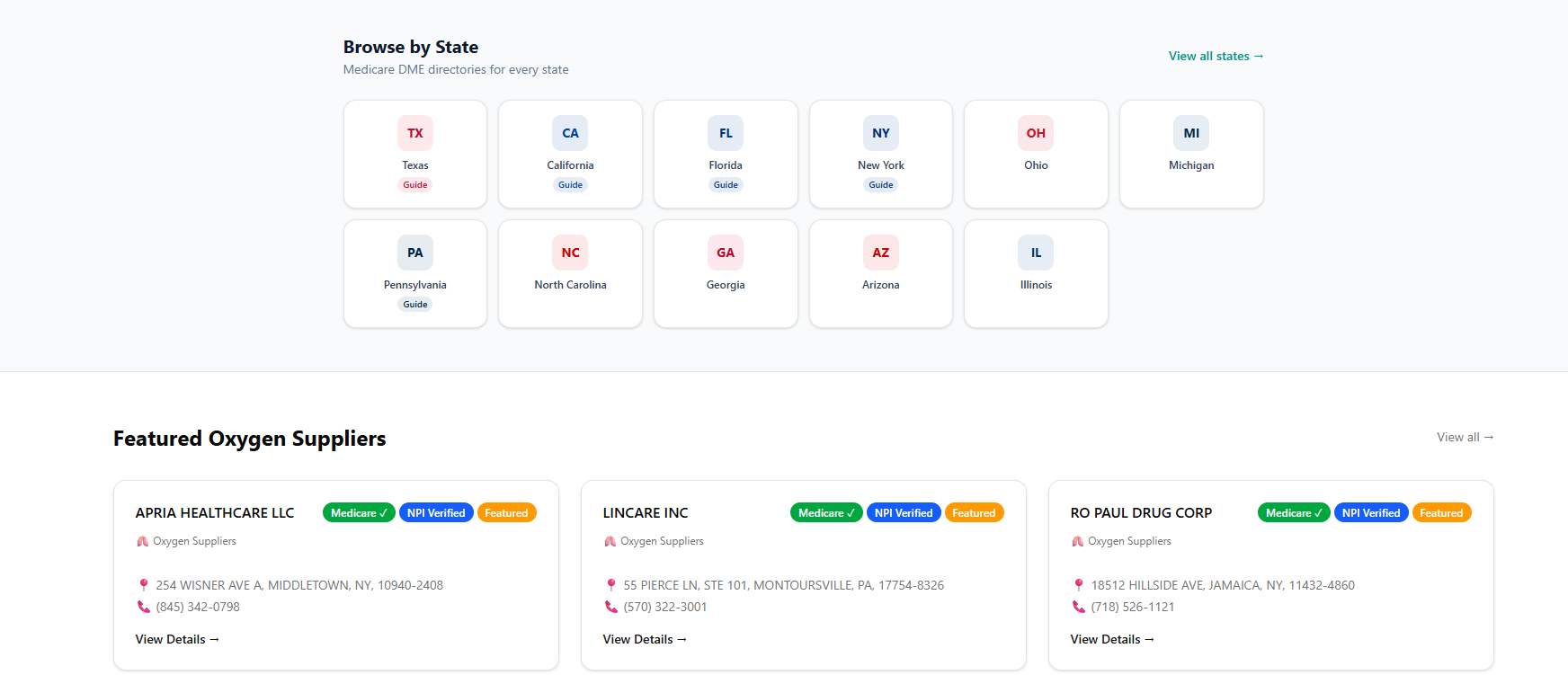Click the NPI Verified badge on RO PAUL DRUG card
The height and width of the screenshot is (675, 1568).
pyautogui.click(x=1371, y=512)
